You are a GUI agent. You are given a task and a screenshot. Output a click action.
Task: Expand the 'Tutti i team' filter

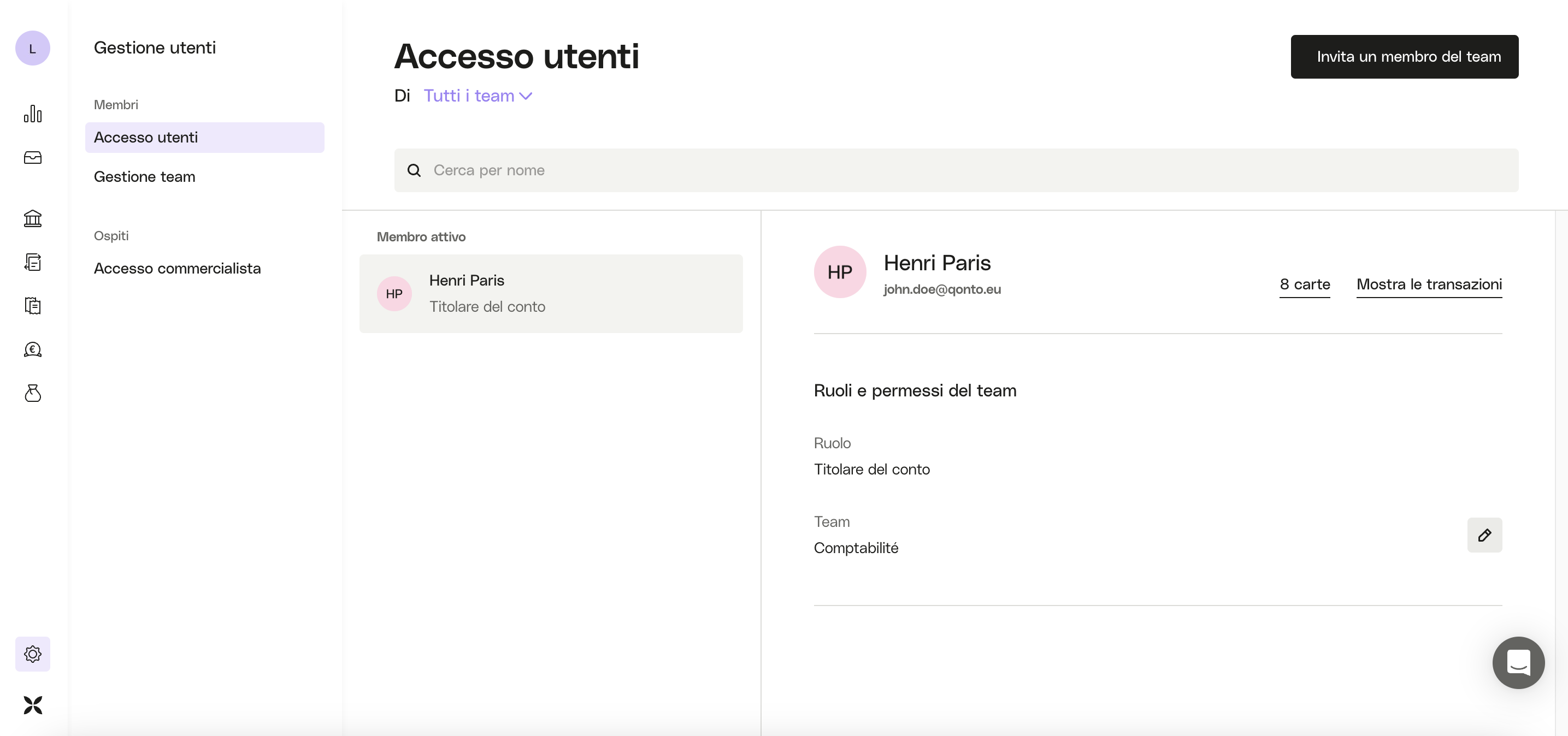coord(478,96)
